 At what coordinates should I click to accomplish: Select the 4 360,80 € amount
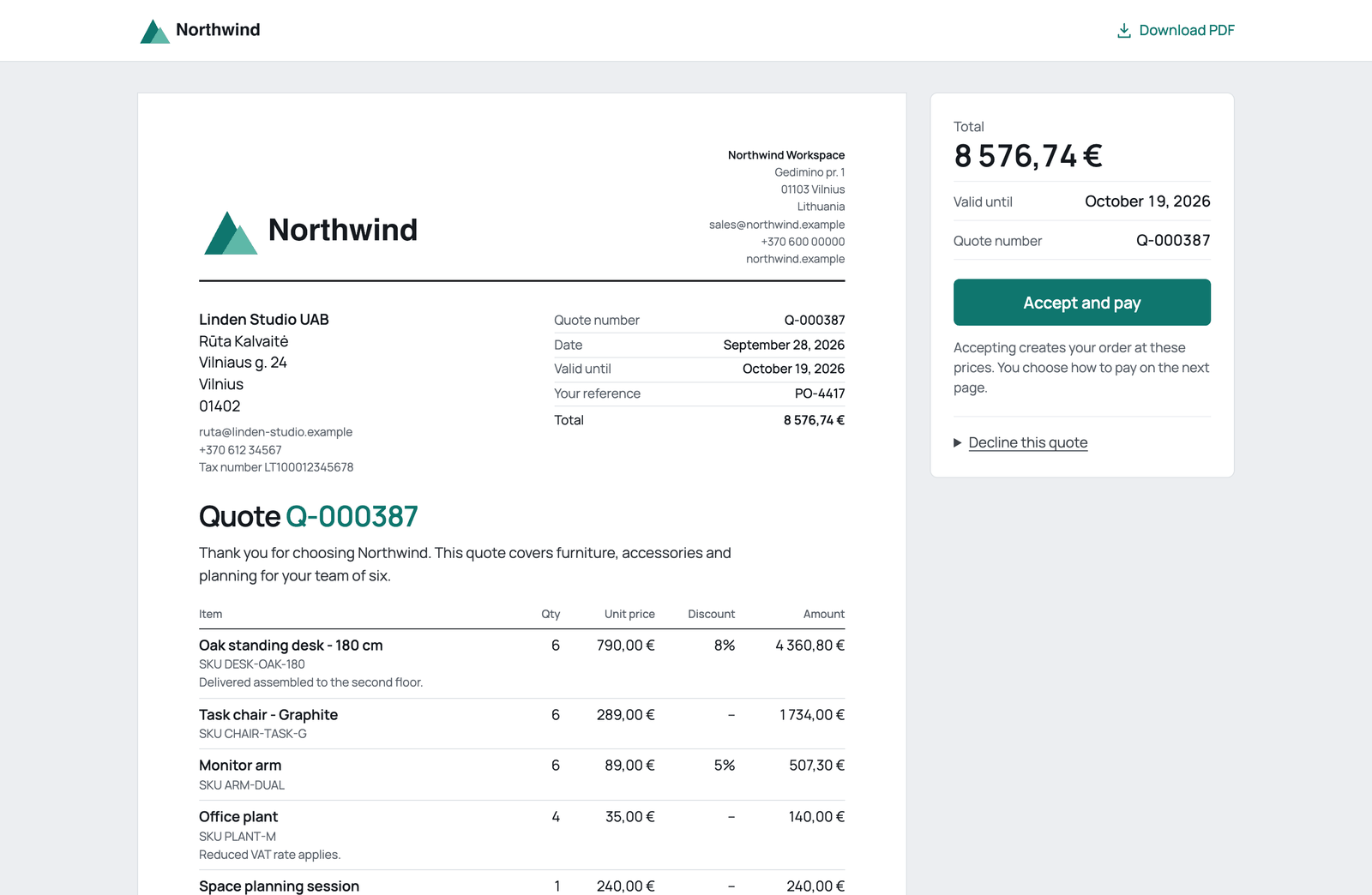click(809, 646)
